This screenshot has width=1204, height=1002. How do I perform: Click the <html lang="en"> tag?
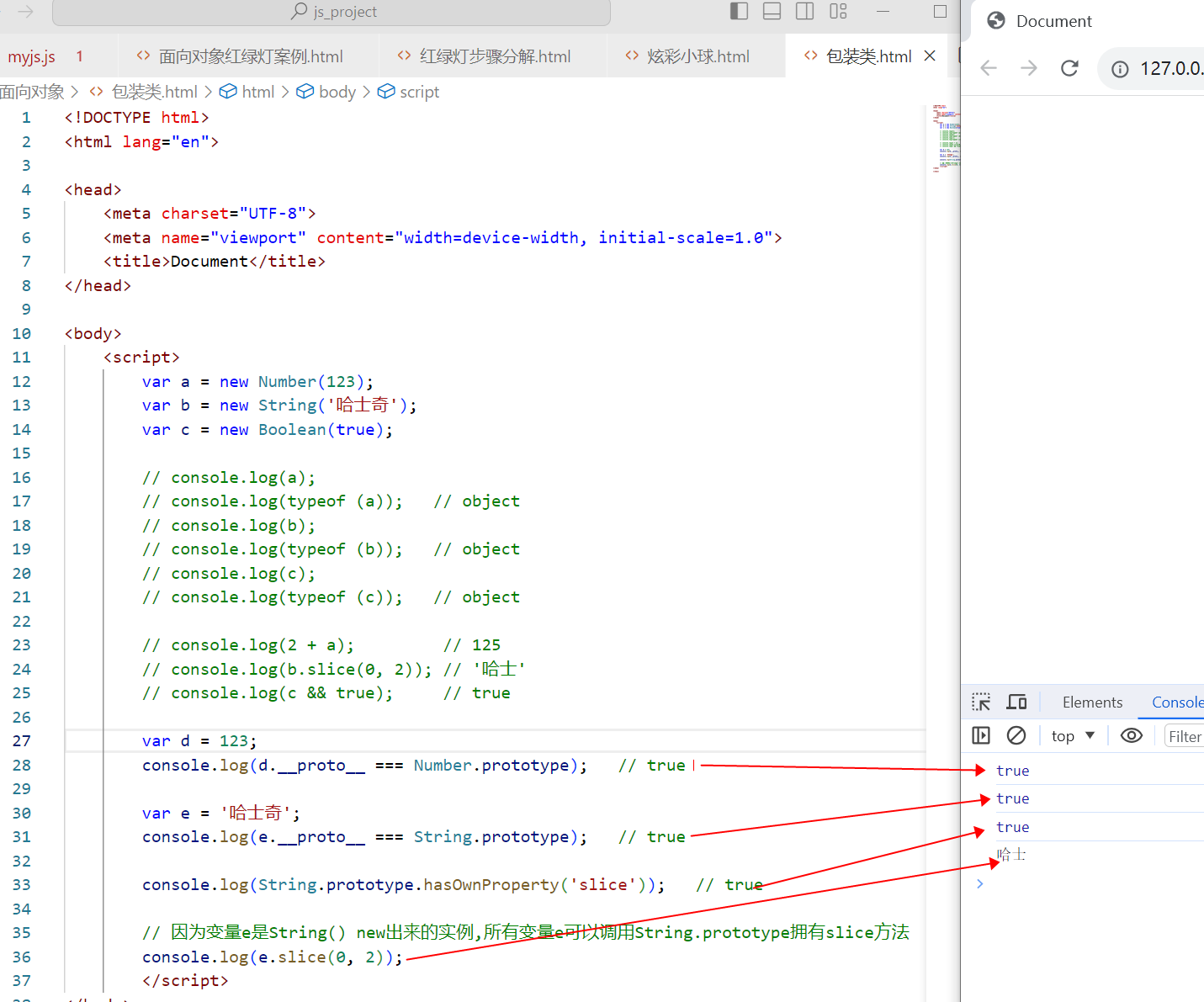[141, 142]
